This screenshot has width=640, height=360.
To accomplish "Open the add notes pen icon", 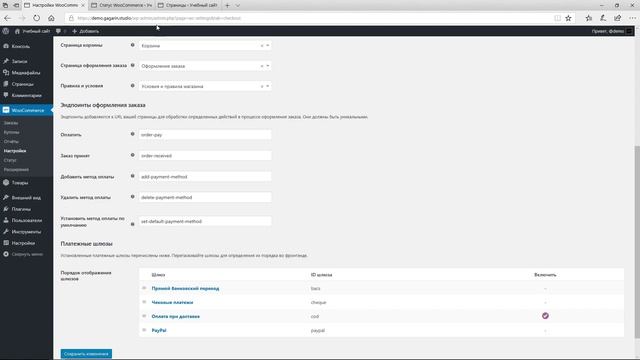I will click(x=603, y=18).
